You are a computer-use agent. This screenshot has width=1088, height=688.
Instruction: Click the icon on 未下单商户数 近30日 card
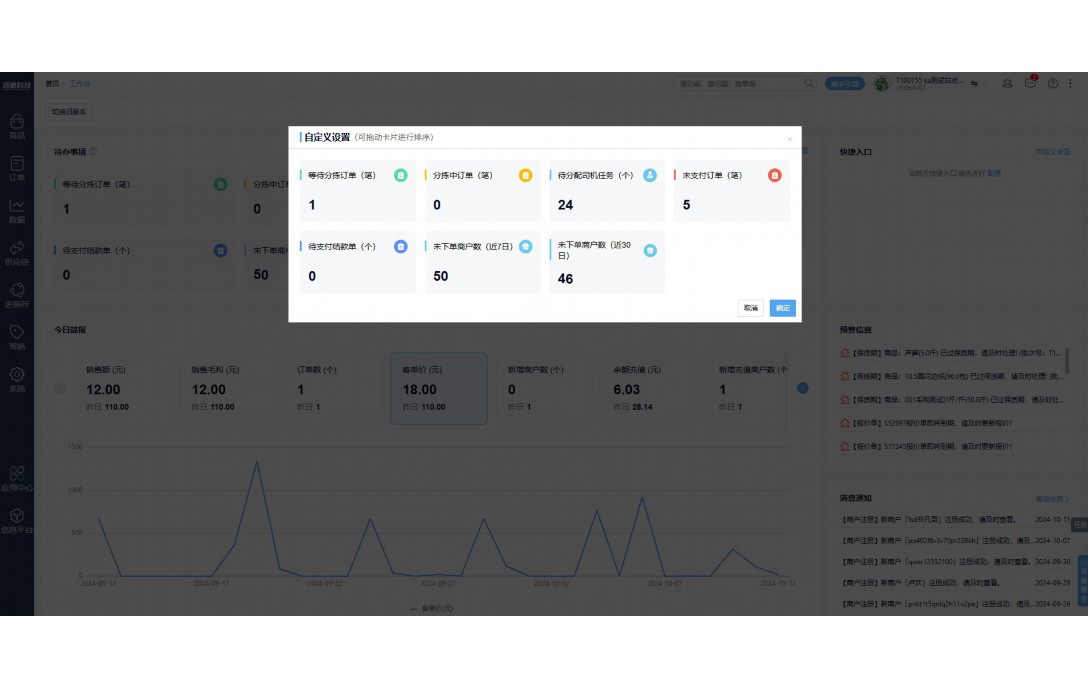650,250
